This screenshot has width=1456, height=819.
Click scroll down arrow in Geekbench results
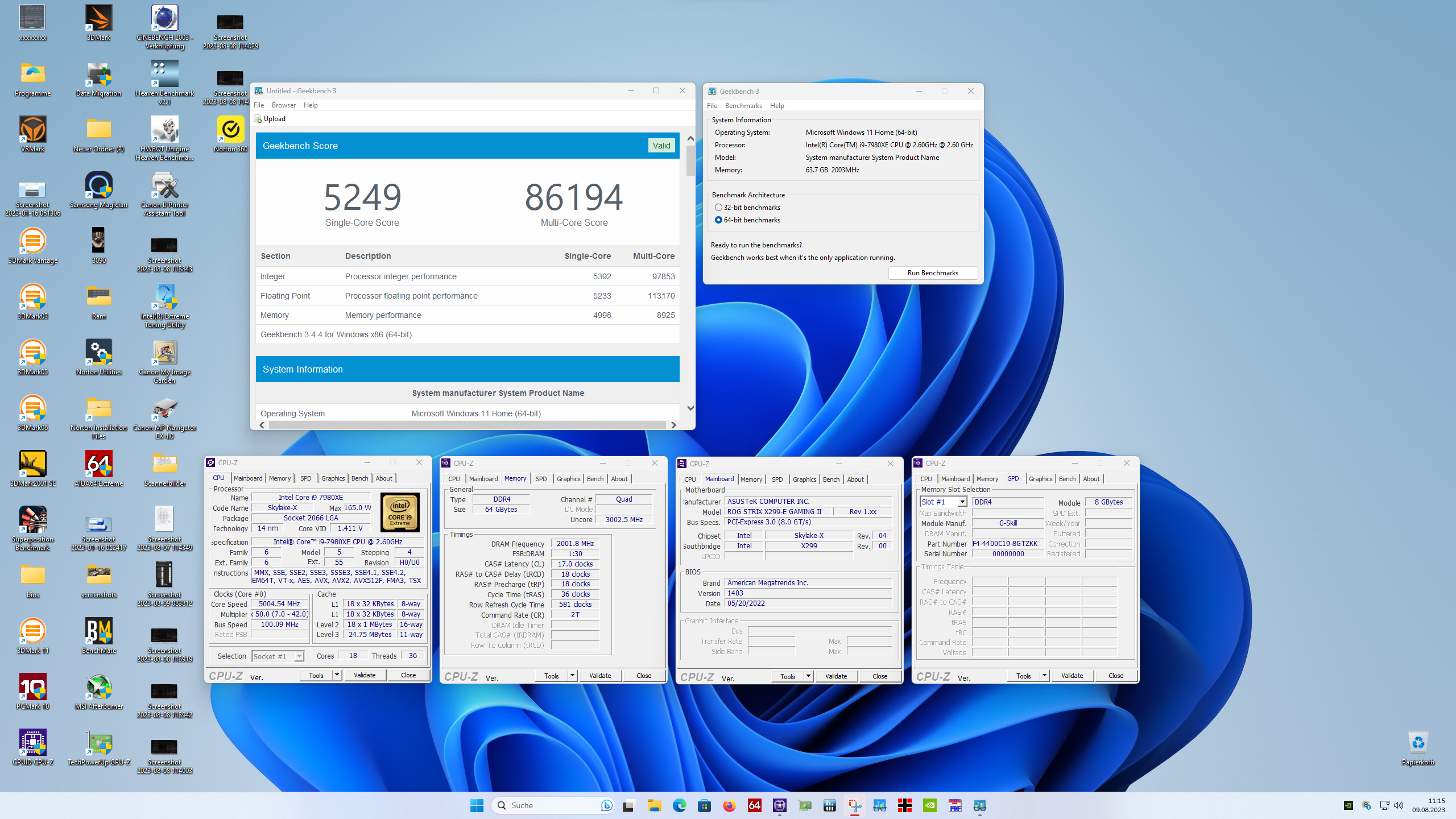click(x=690, y=408)
